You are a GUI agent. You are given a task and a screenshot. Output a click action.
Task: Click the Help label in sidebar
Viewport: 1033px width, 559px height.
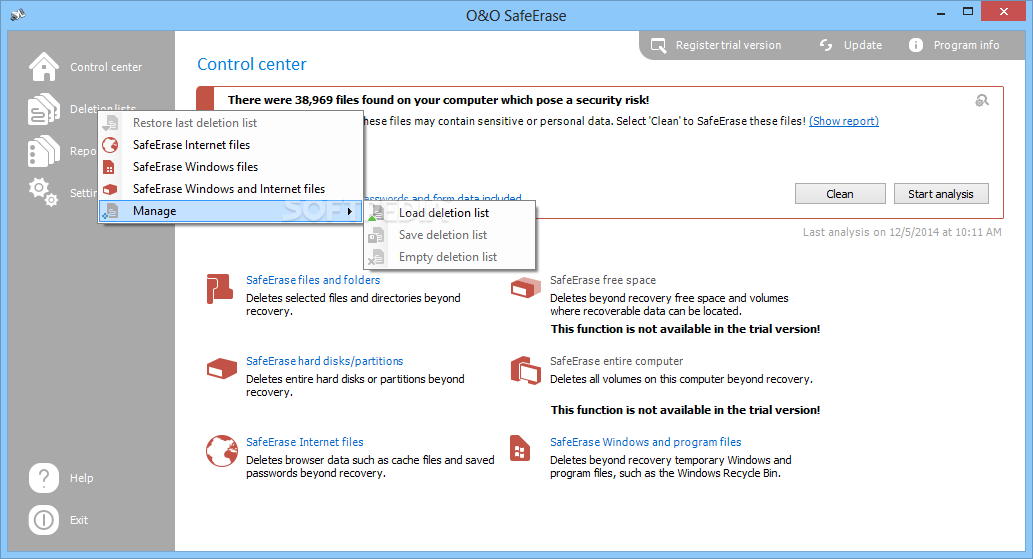point(82,478)
